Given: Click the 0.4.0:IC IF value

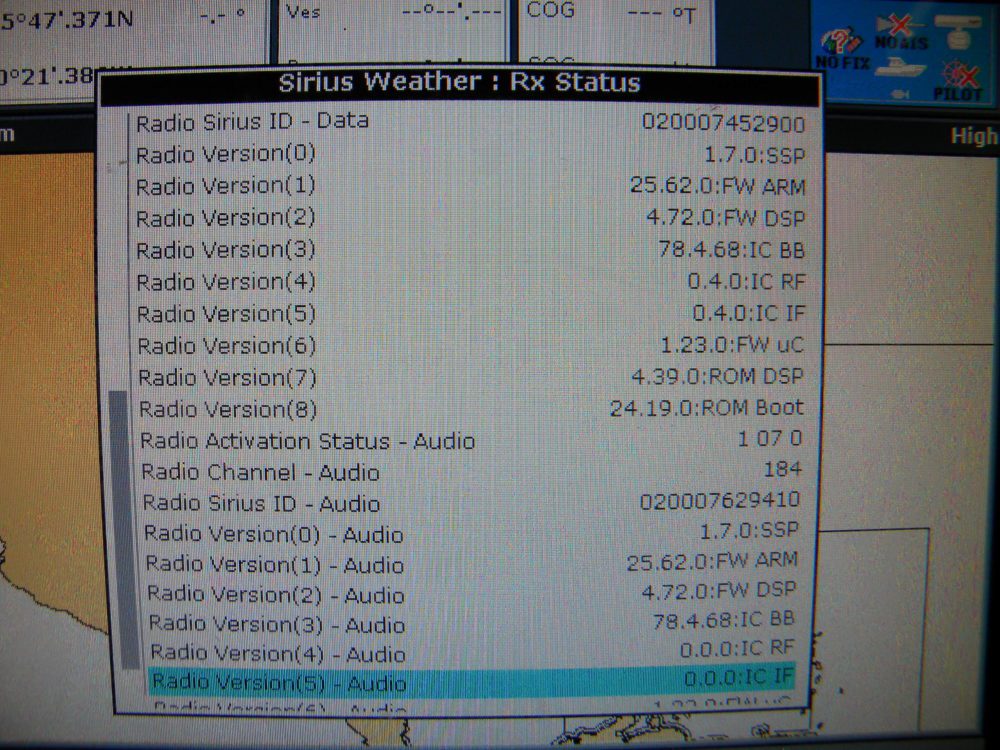Looking at the screenshot, I should pos(749,313).
